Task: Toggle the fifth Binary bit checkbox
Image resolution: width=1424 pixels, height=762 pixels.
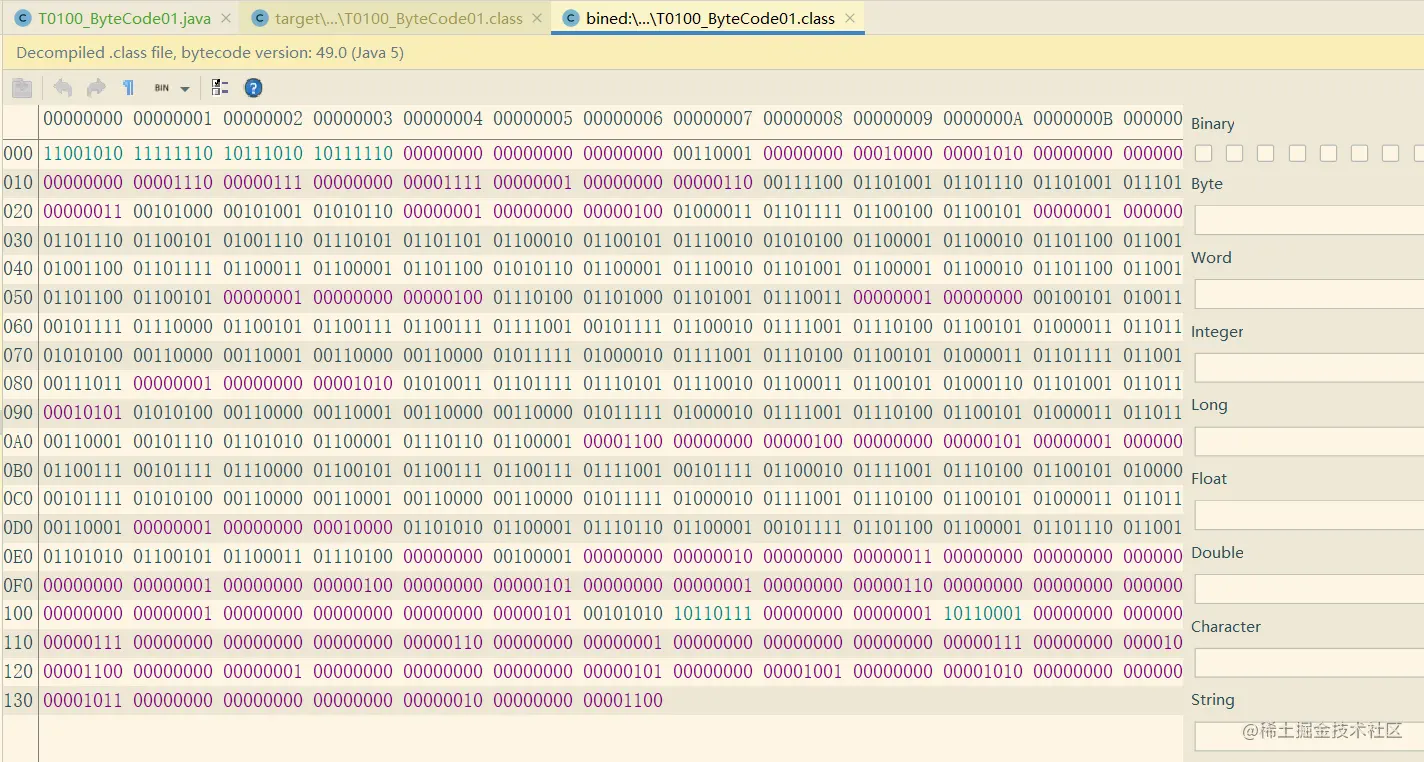Action: coord(1328,153)
